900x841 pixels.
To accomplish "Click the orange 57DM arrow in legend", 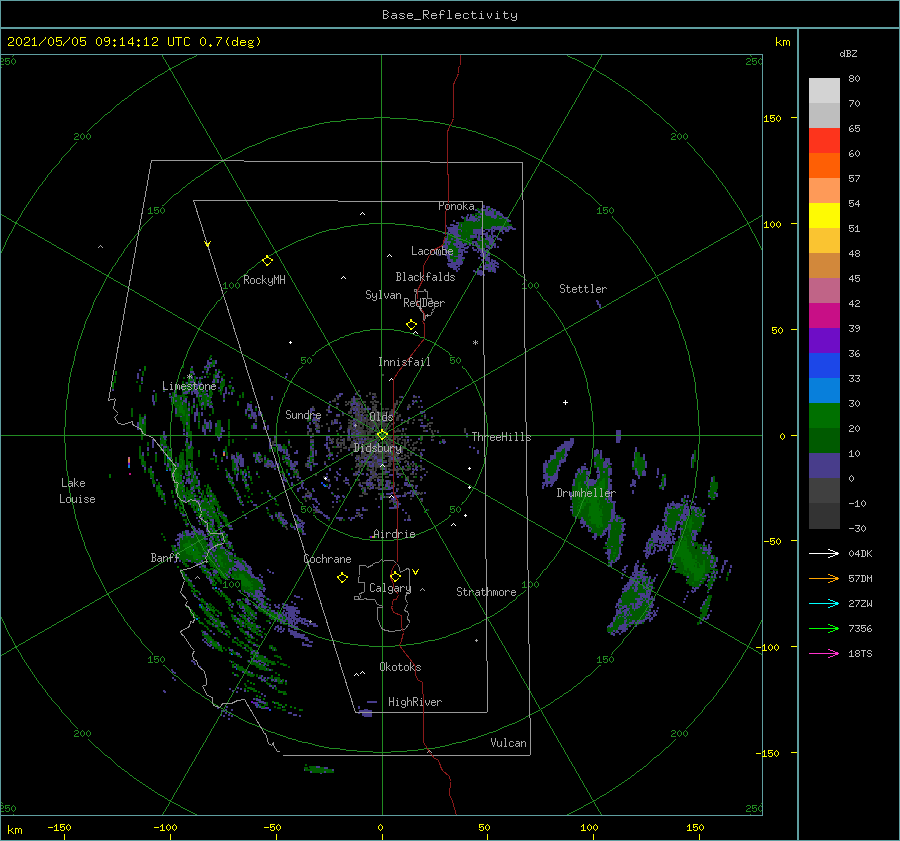I will [824, 579].
